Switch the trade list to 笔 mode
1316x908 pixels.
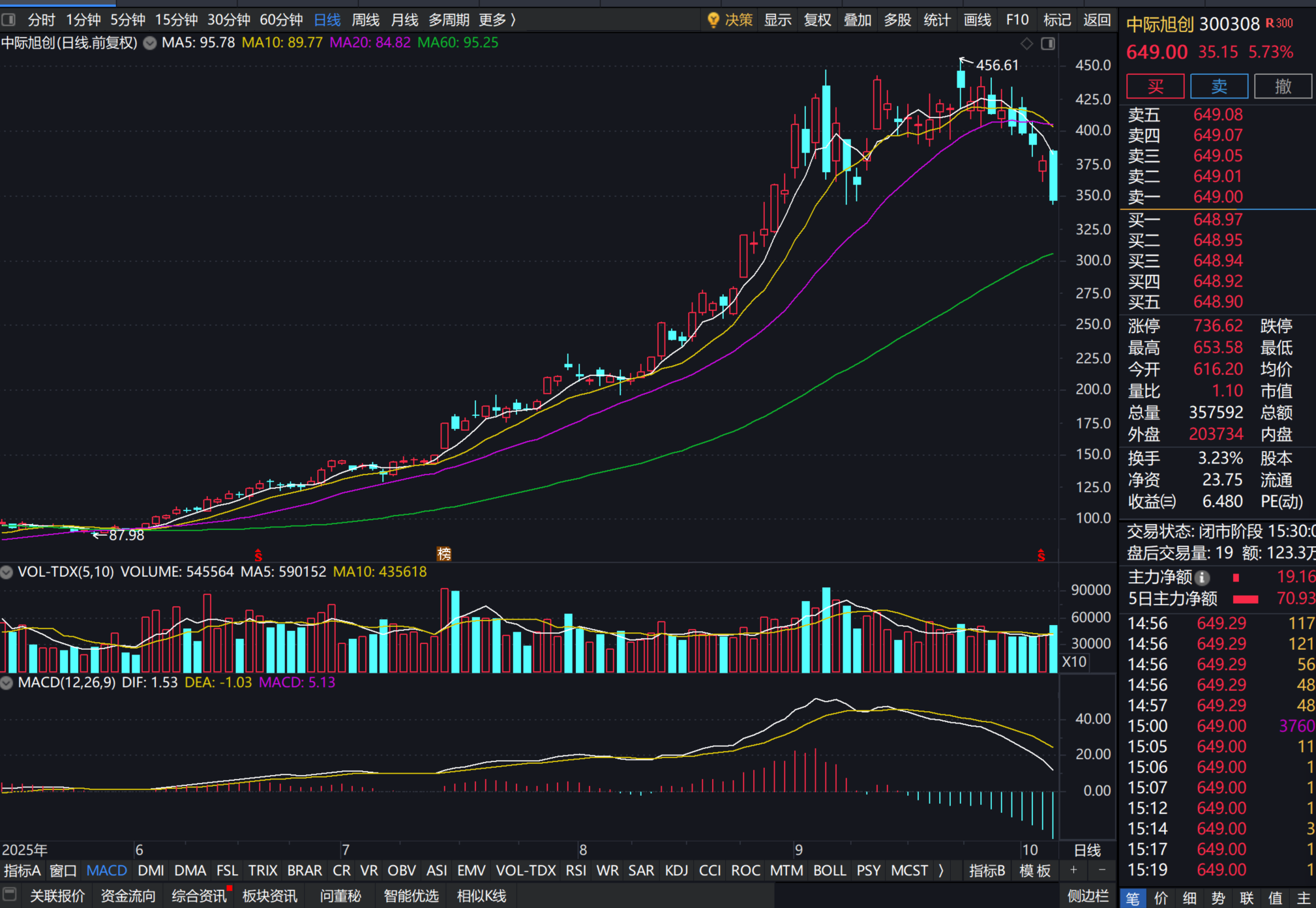1133,898
